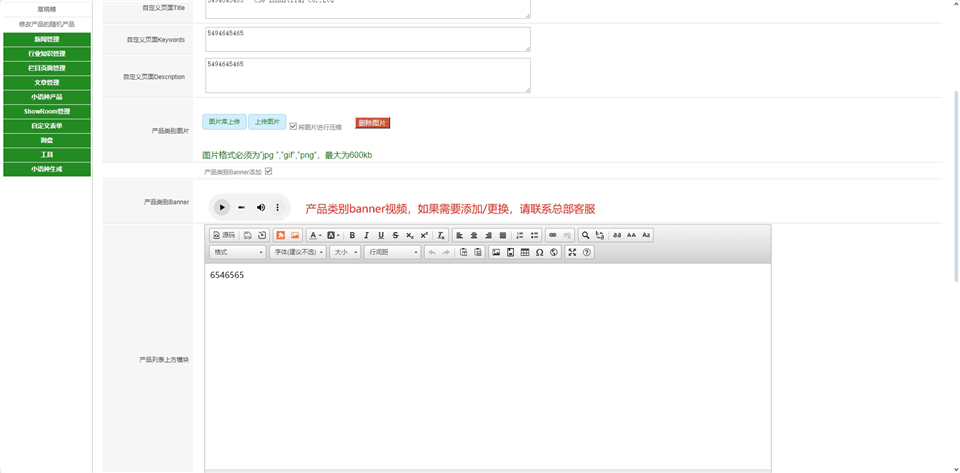The image size is (960, 473).
Task: Open the 行间距 line spacing dropdown
Action: 392,252
